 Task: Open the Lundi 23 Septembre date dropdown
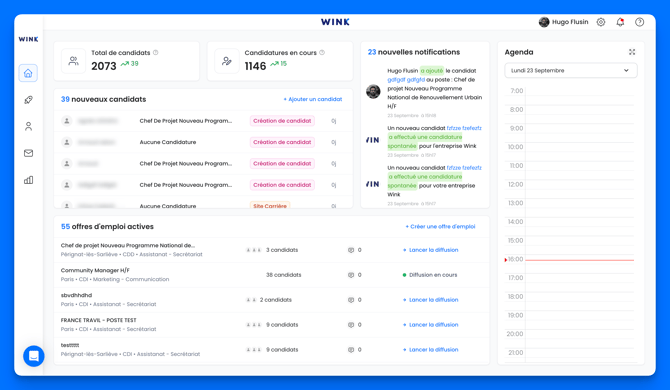point(571,70)
